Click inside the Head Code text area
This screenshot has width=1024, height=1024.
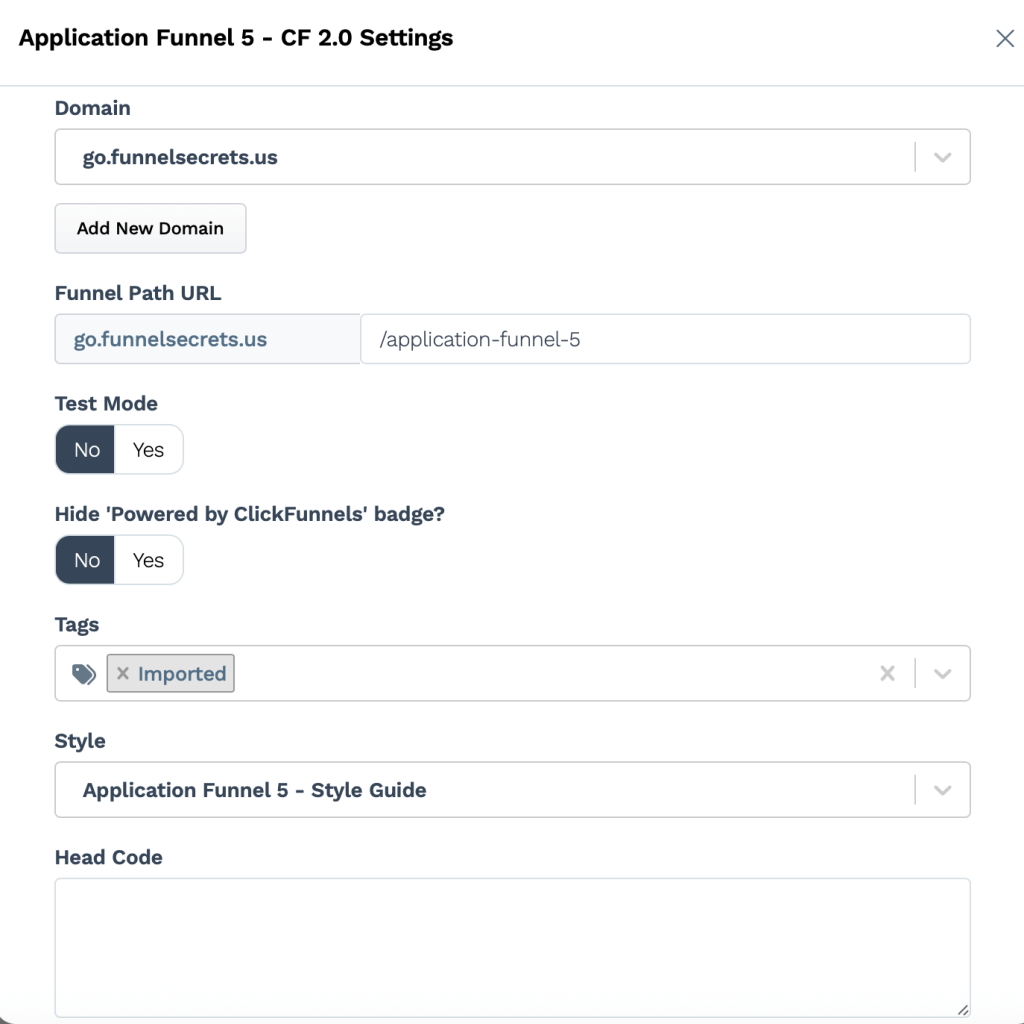coord(513,948)
